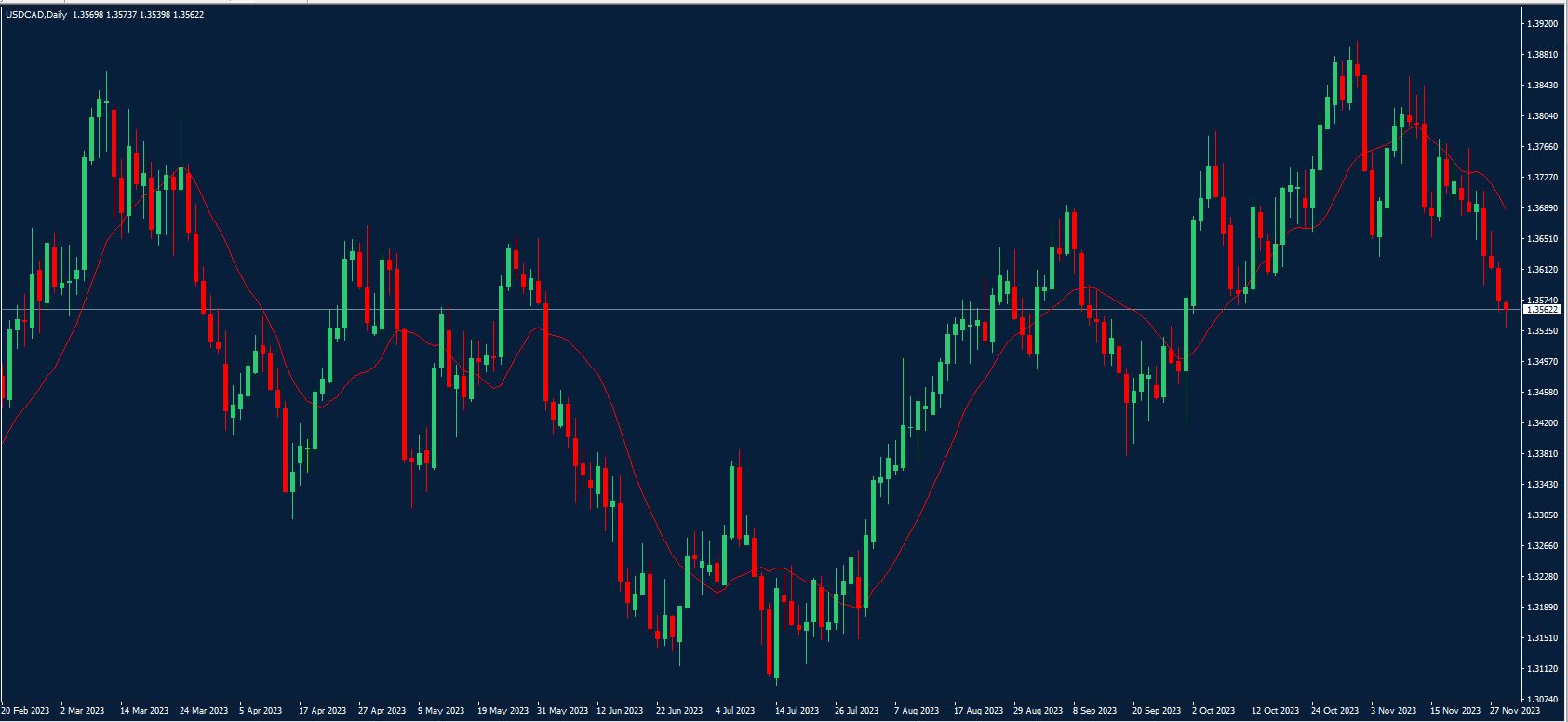Viewport: 1568px width, 722px height.
Task: Click the 12 Oct 2023 date label
Action: click(1275, 711)
